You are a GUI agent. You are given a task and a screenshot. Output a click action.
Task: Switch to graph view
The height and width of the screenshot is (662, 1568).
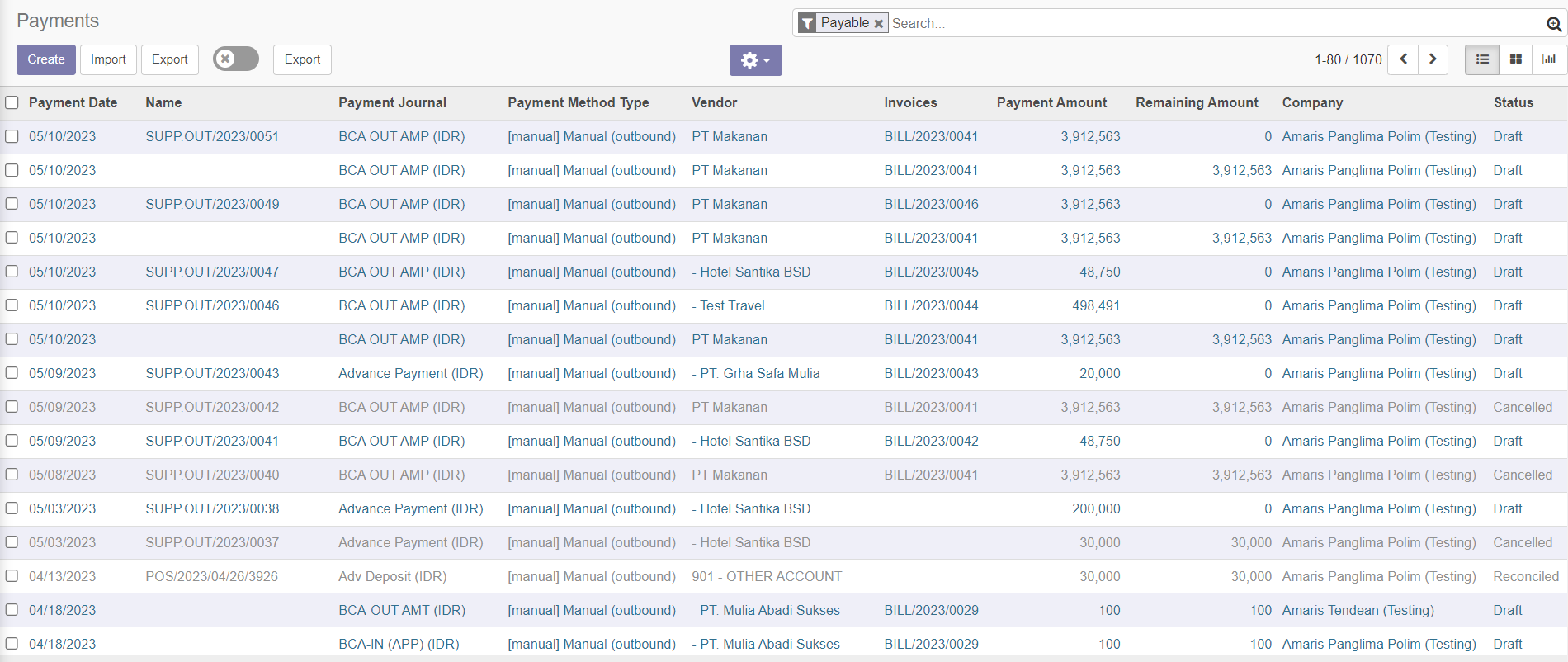(1549, 59)
